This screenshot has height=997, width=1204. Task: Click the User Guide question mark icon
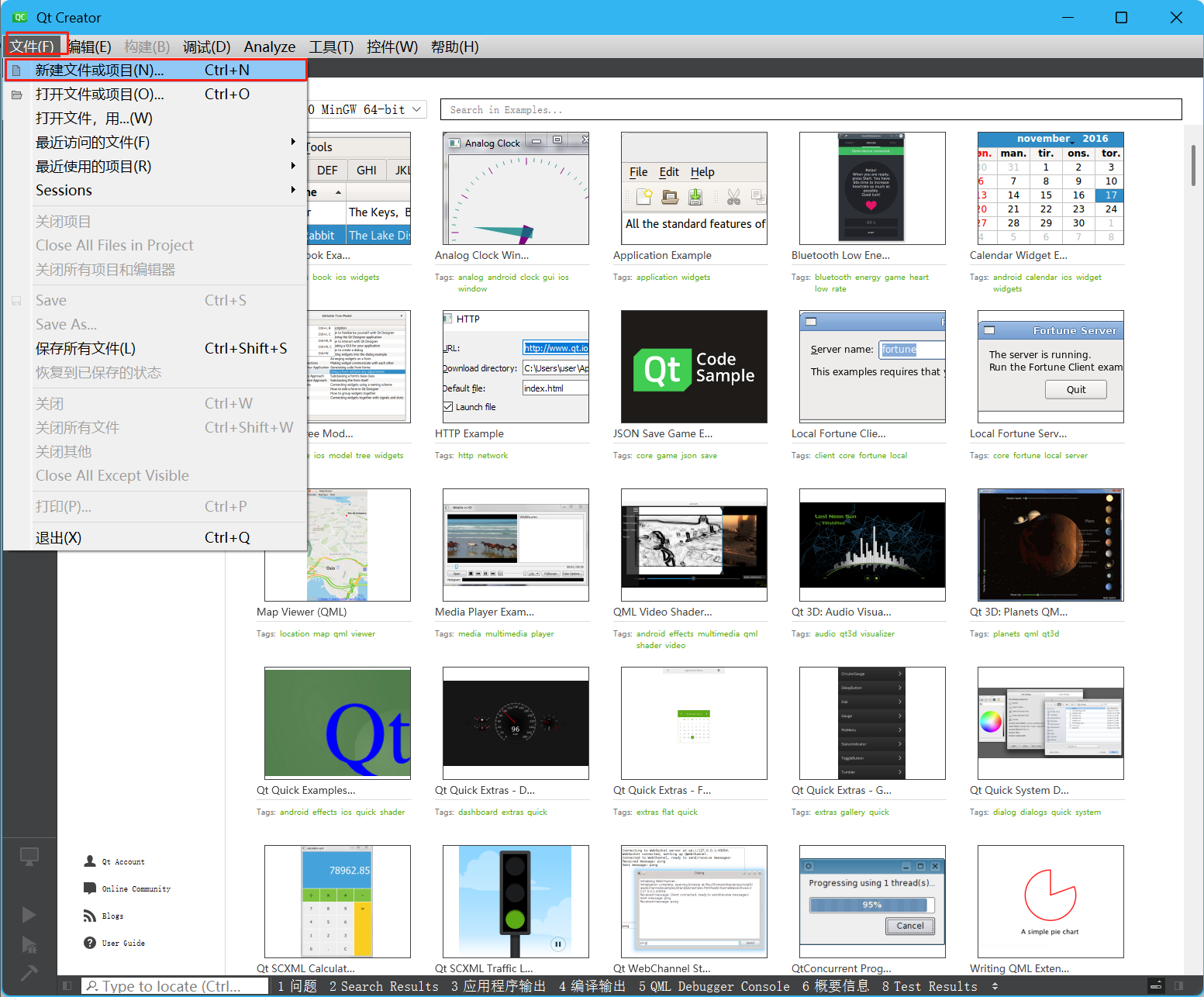90,943
